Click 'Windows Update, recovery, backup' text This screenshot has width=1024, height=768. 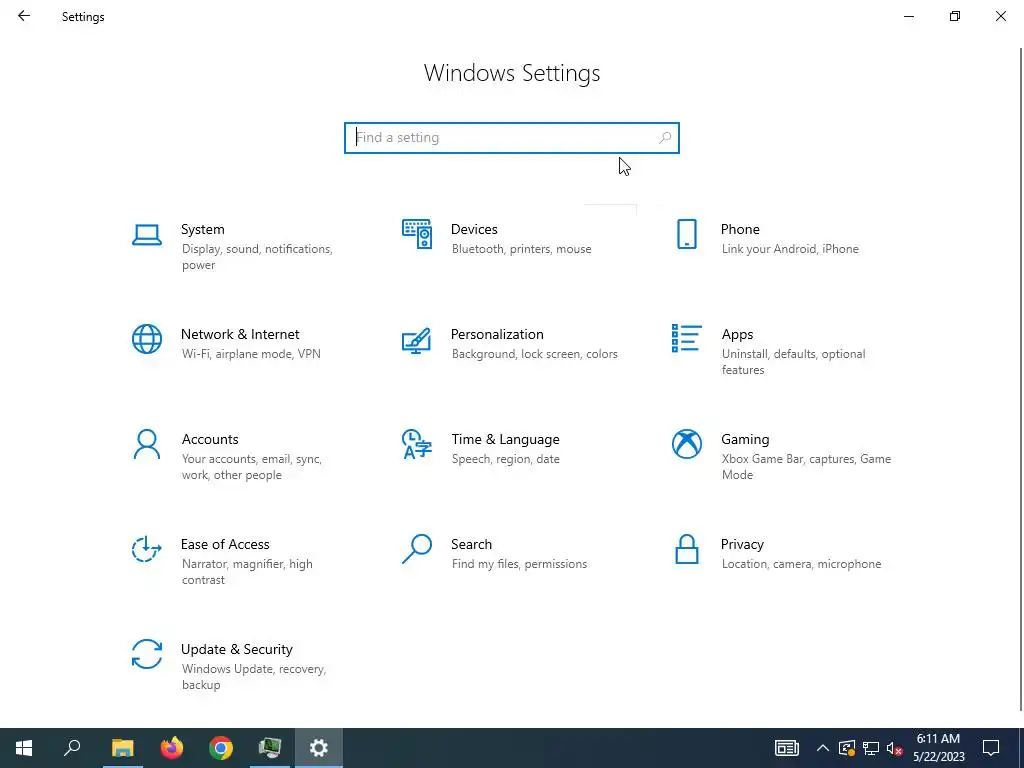pyautogui.click(x=253, y=677)
